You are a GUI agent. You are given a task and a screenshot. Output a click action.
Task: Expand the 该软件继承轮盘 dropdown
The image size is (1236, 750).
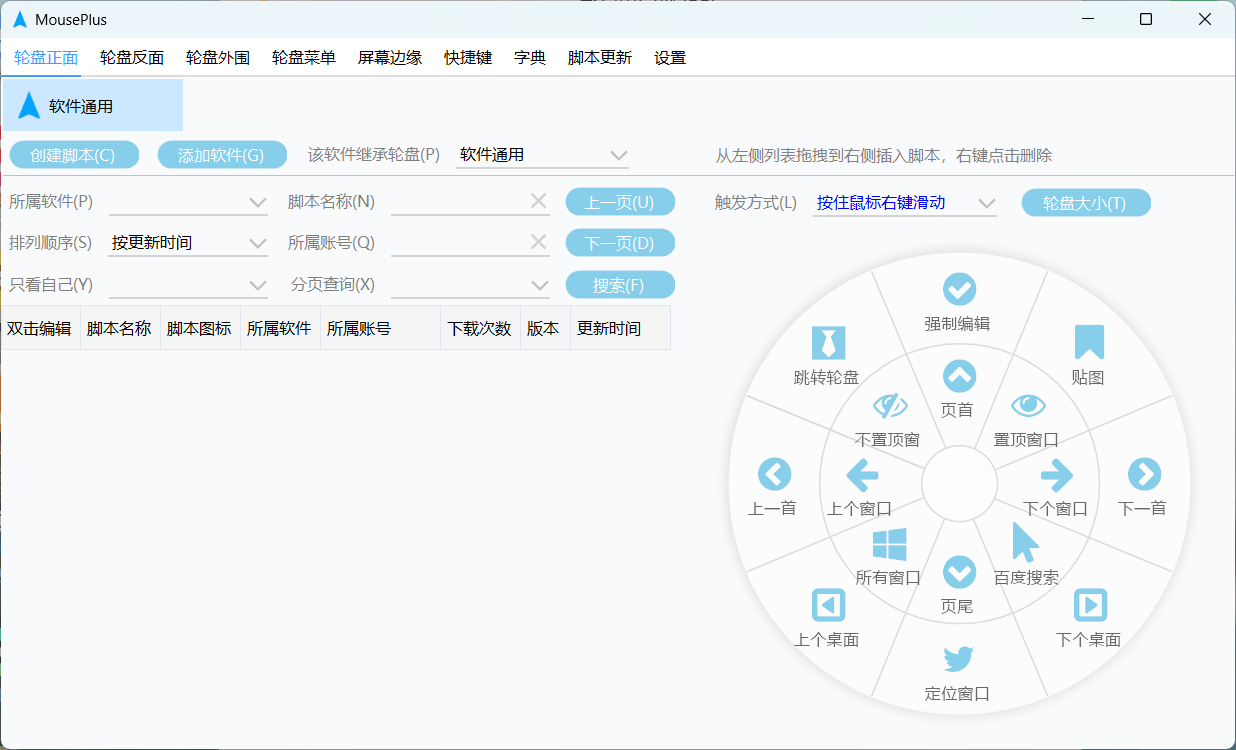(x=543, y=155)
